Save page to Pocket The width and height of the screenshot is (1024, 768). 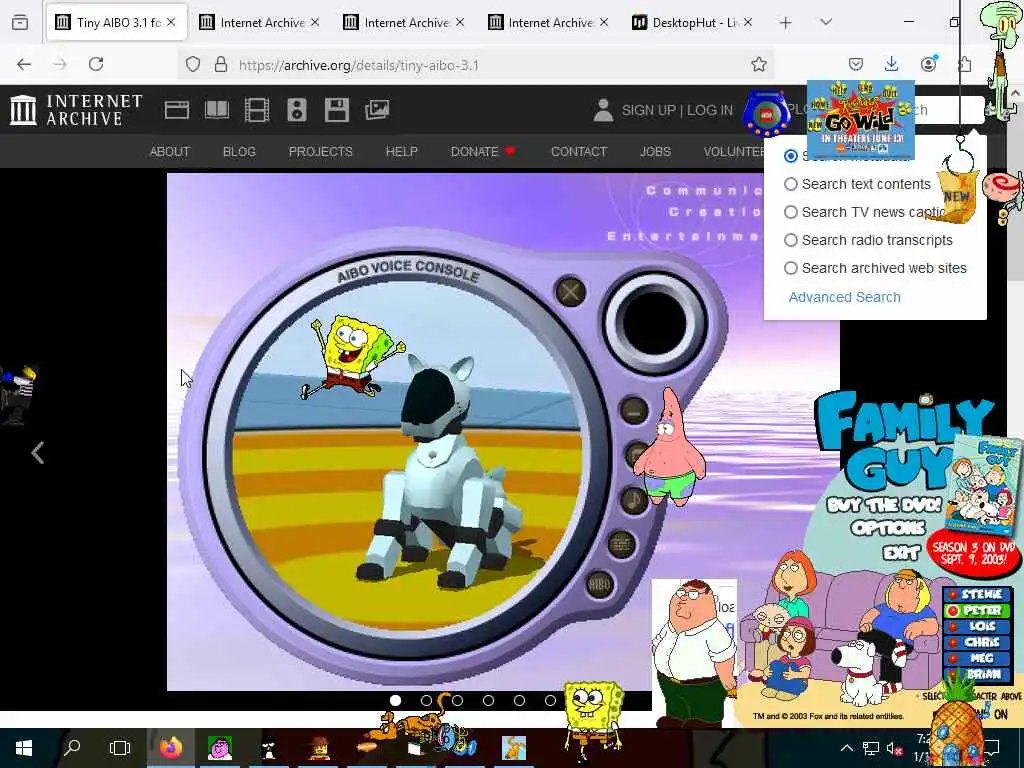pos(856,64)
